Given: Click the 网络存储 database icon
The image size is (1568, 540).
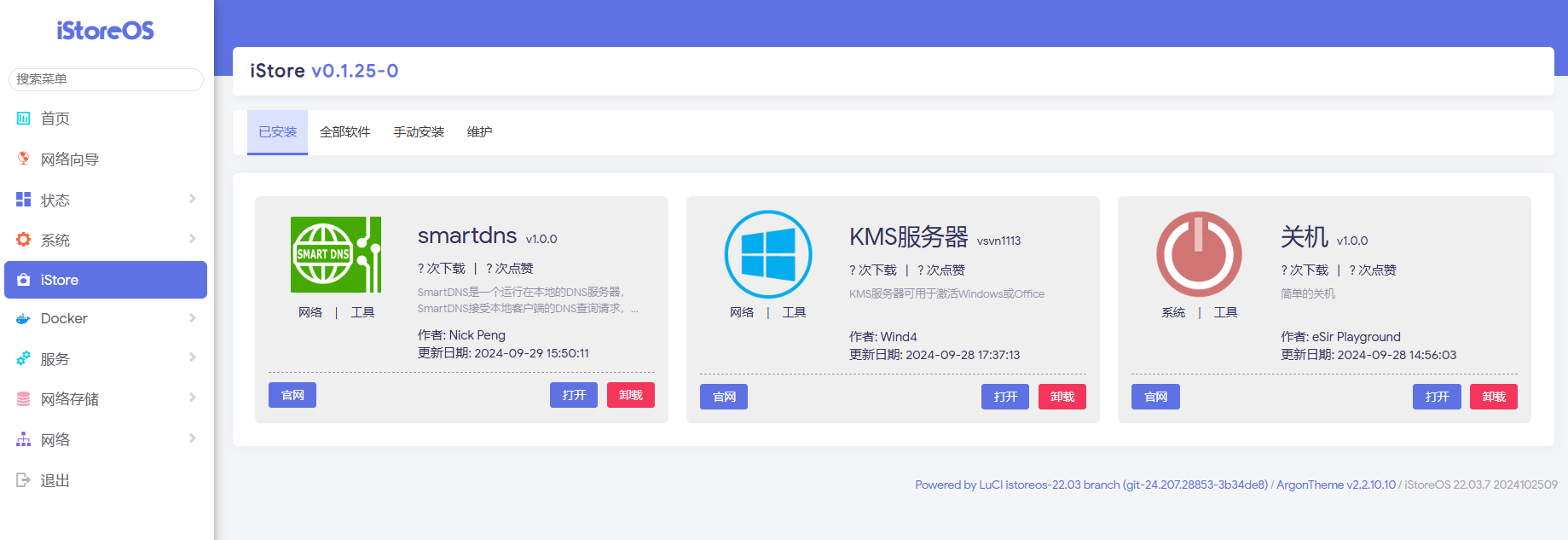Looking at the screenshot, I should (24, 399).
